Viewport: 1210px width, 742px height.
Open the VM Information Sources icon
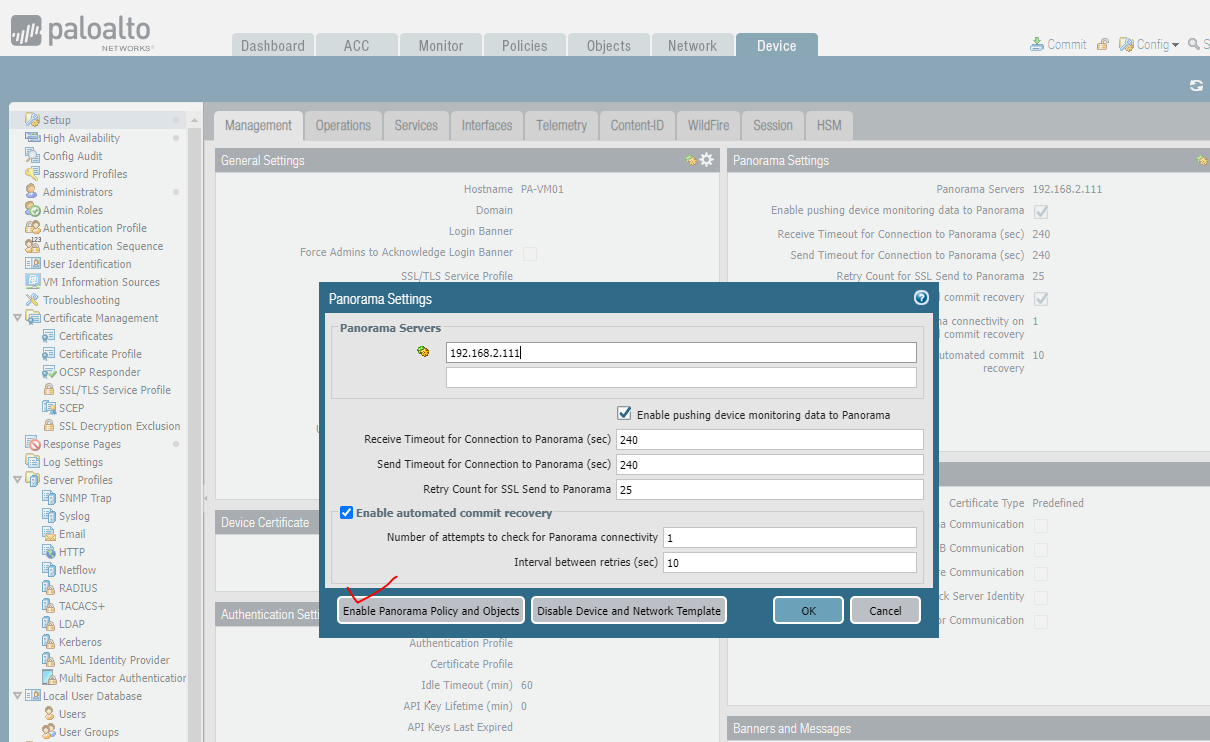point(33,282)
